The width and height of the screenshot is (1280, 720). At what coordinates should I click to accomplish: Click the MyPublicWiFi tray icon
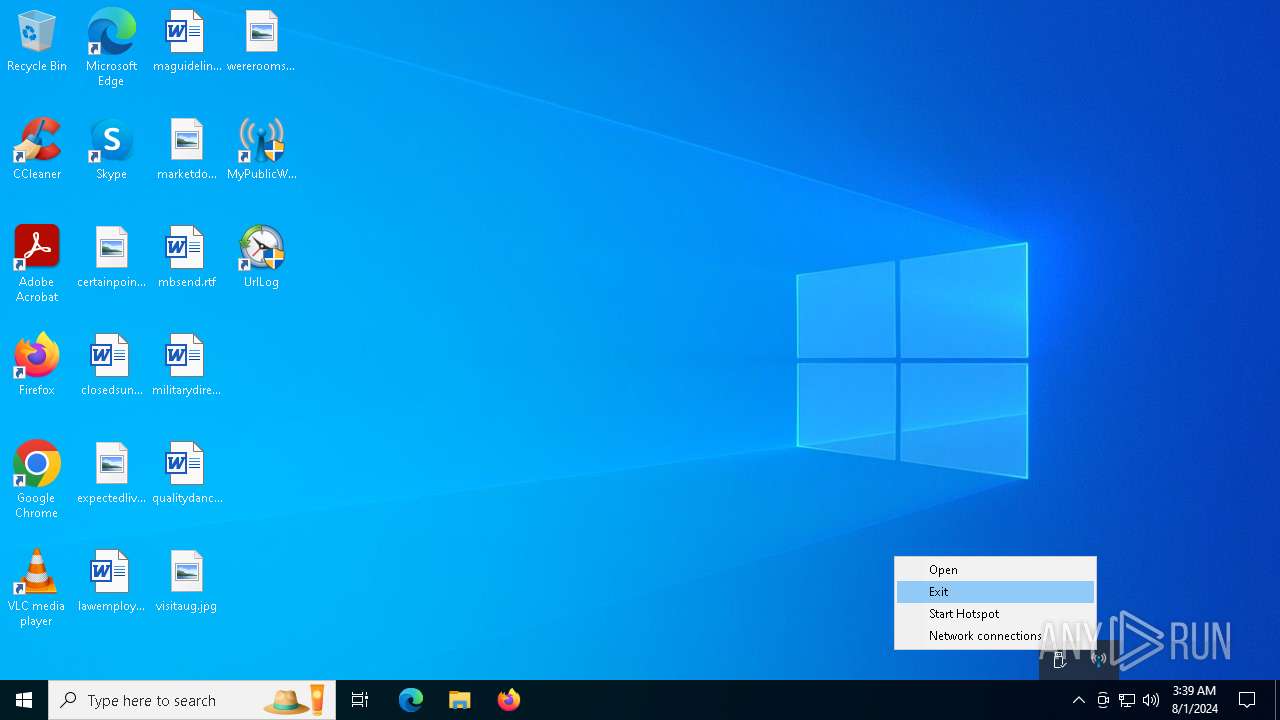click(x=1099, y=659)
